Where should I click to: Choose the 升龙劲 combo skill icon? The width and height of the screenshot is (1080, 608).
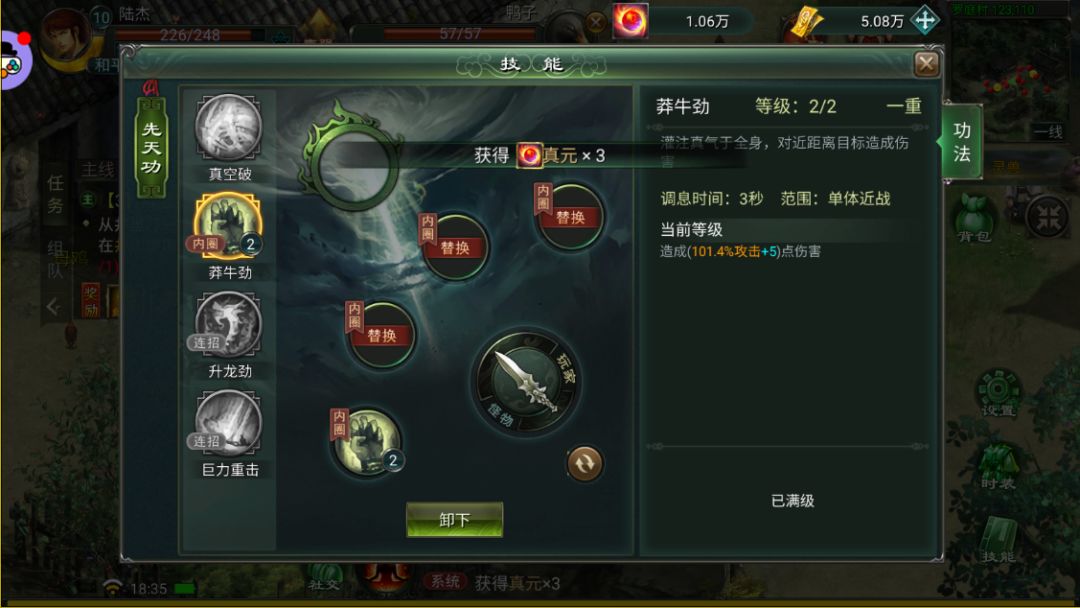(229, 325)
